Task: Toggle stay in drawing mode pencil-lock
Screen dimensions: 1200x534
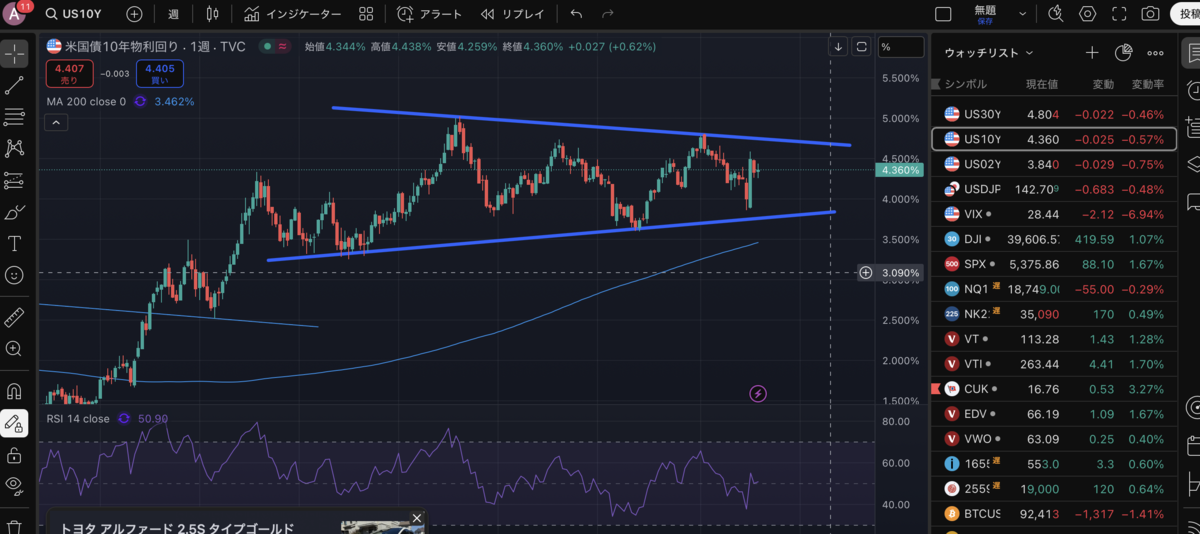Action: tap(14, 423)
